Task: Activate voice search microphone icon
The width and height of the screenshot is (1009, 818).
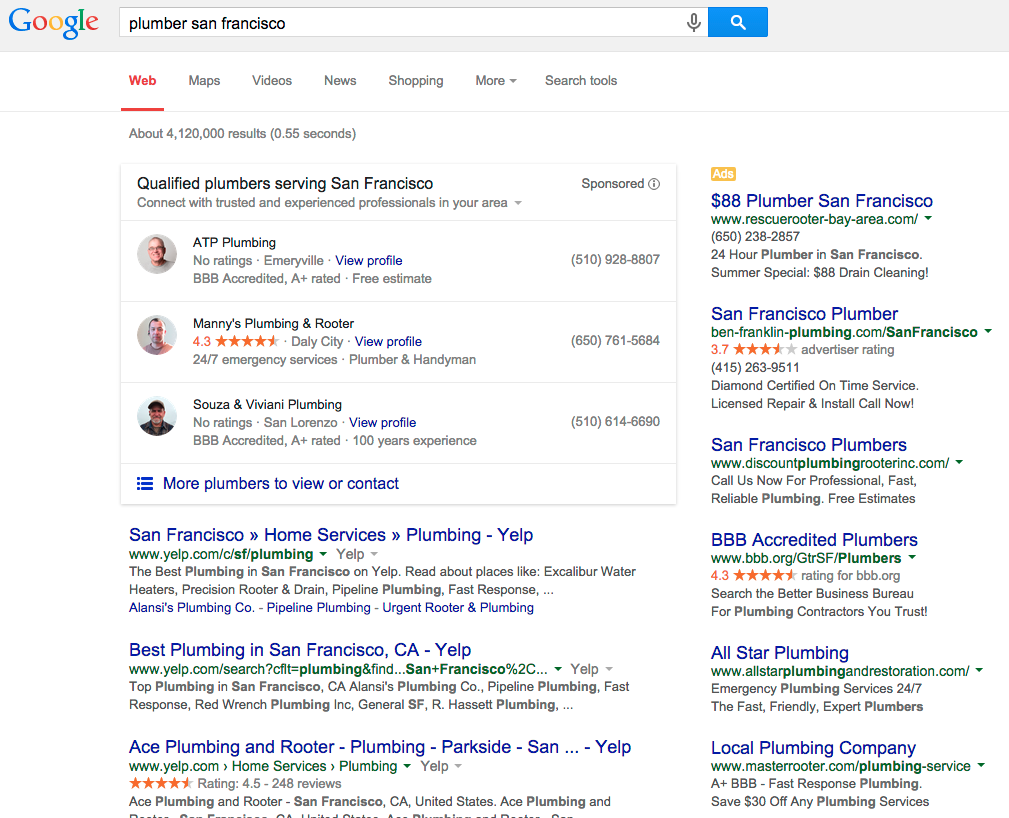Action: click(693, 23)
